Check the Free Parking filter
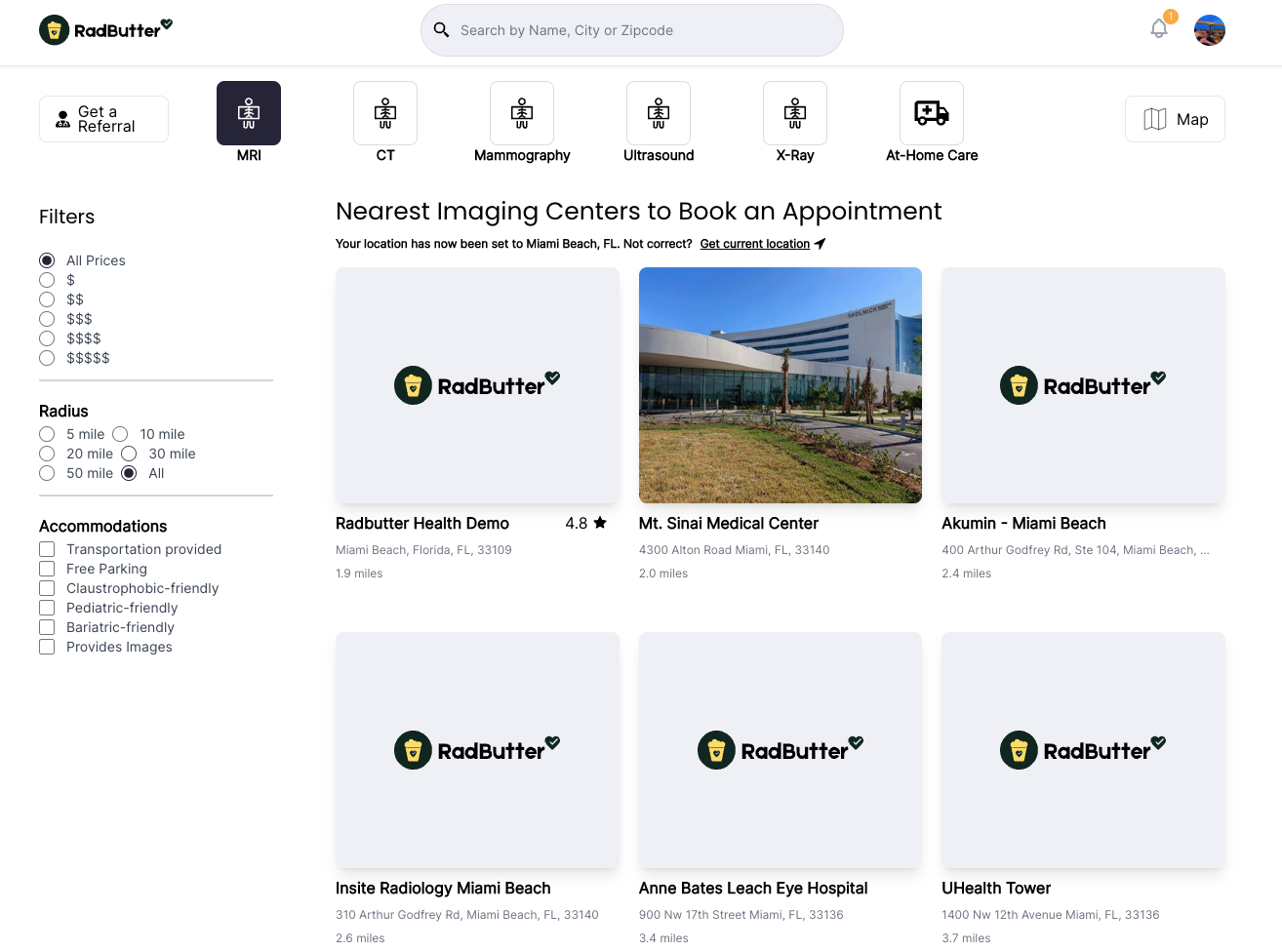The image size is (1282, 952). click(47, 569)
